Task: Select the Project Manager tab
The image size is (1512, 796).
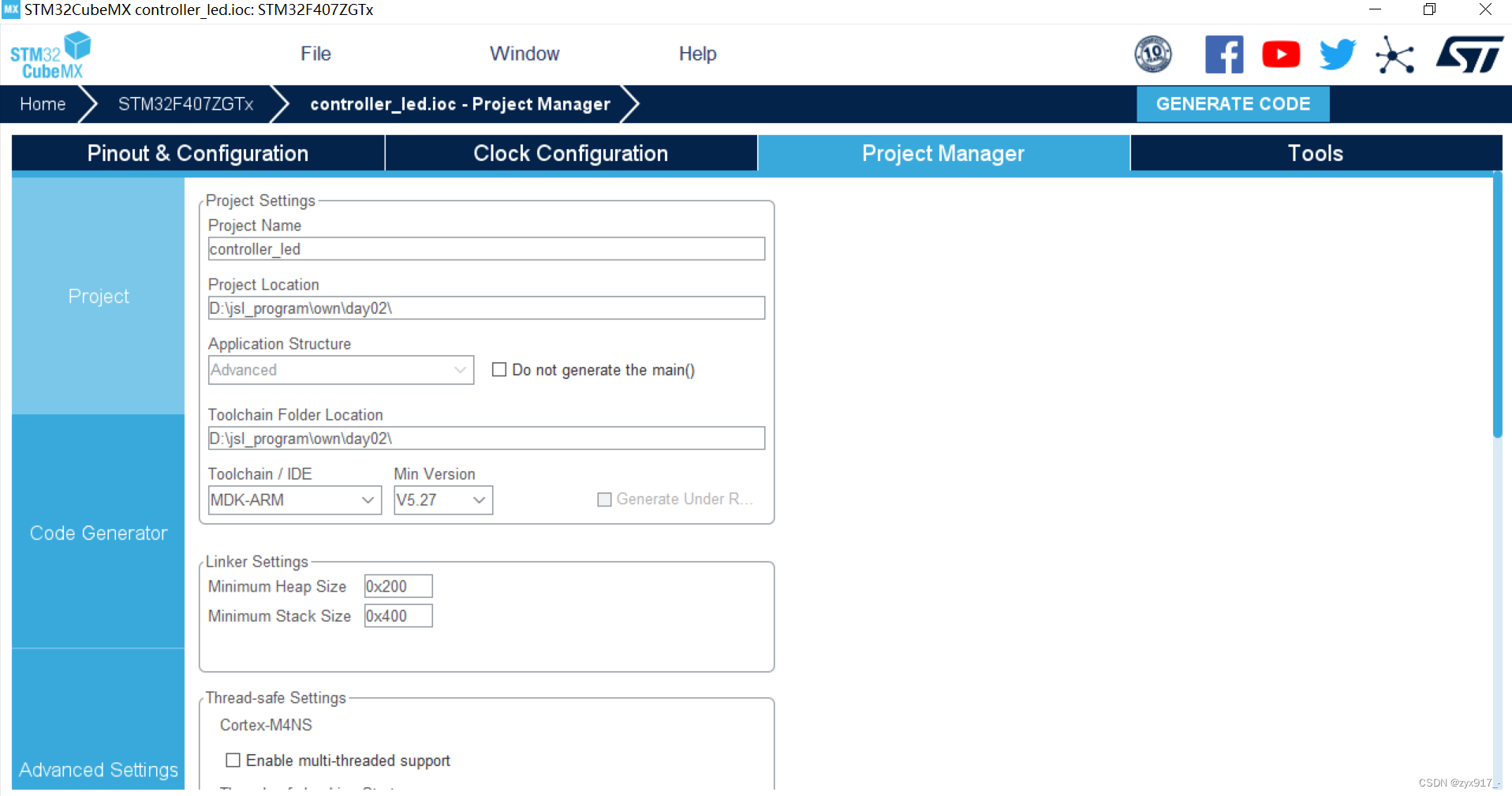Action: pyautogui.click(x=943, y=153)
